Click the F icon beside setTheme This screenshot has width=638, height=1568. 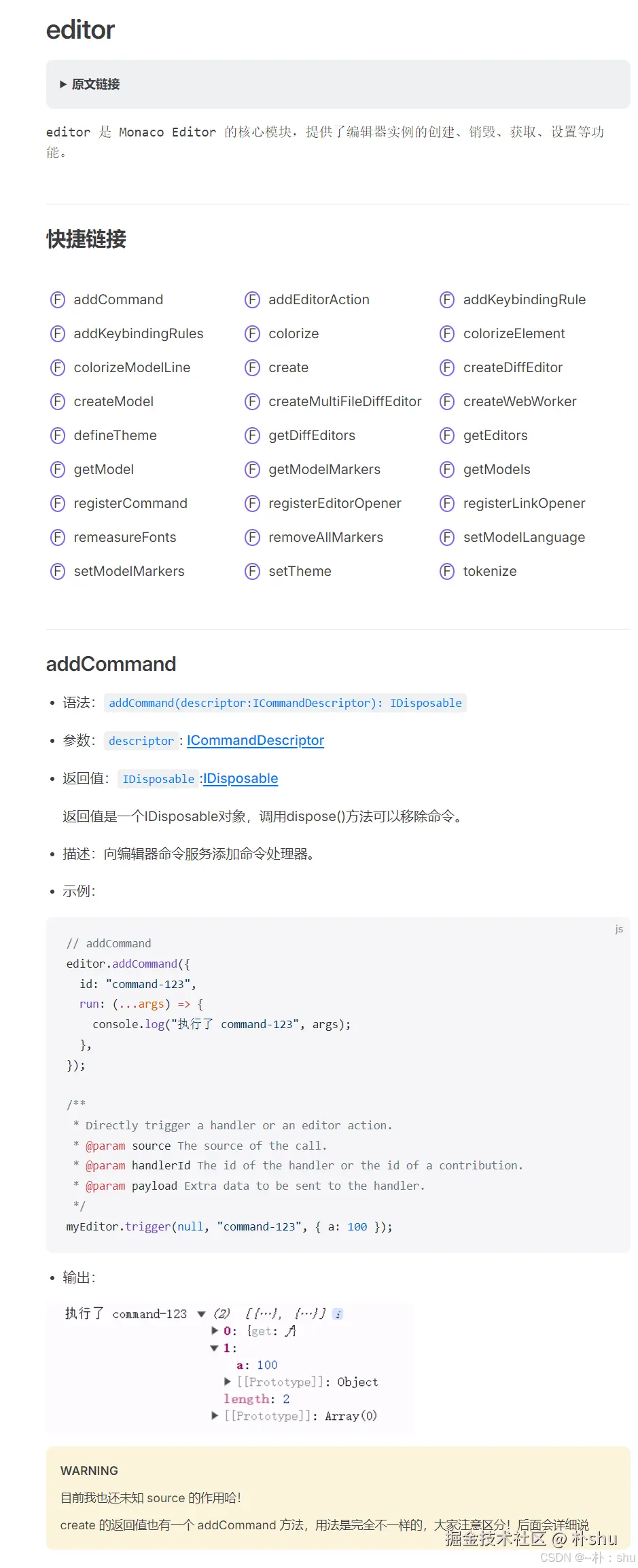click(x=252, y=571)
